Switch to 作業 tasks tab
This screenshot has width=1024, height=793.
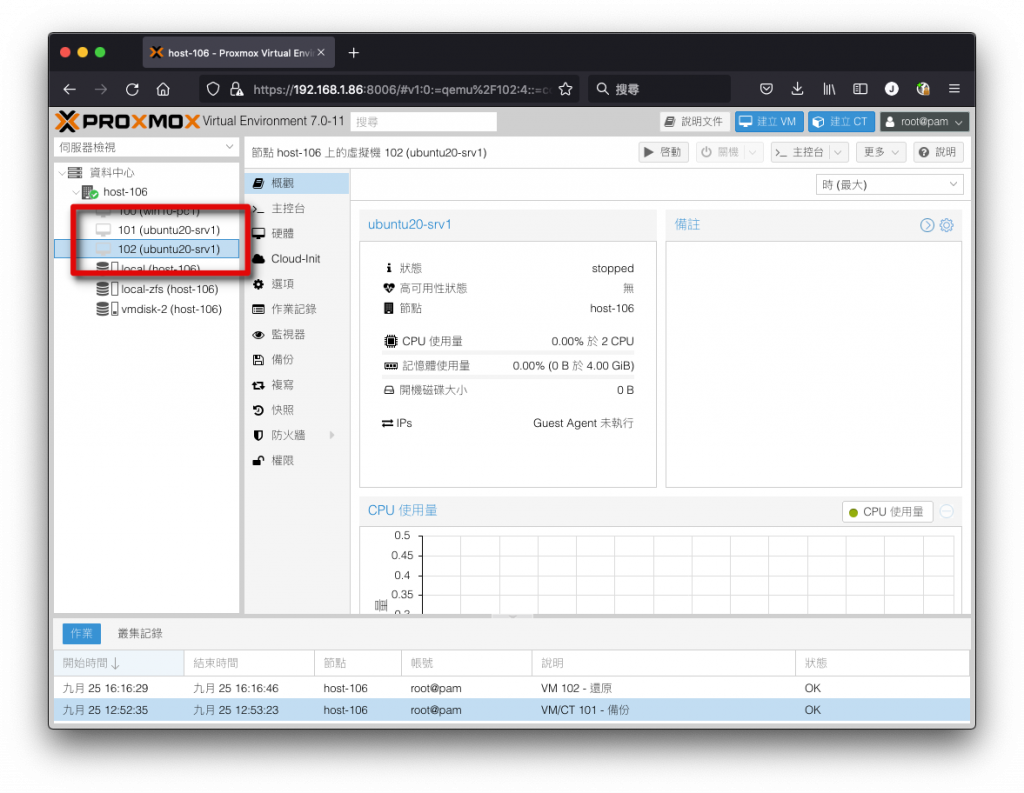tap(82, 634)
